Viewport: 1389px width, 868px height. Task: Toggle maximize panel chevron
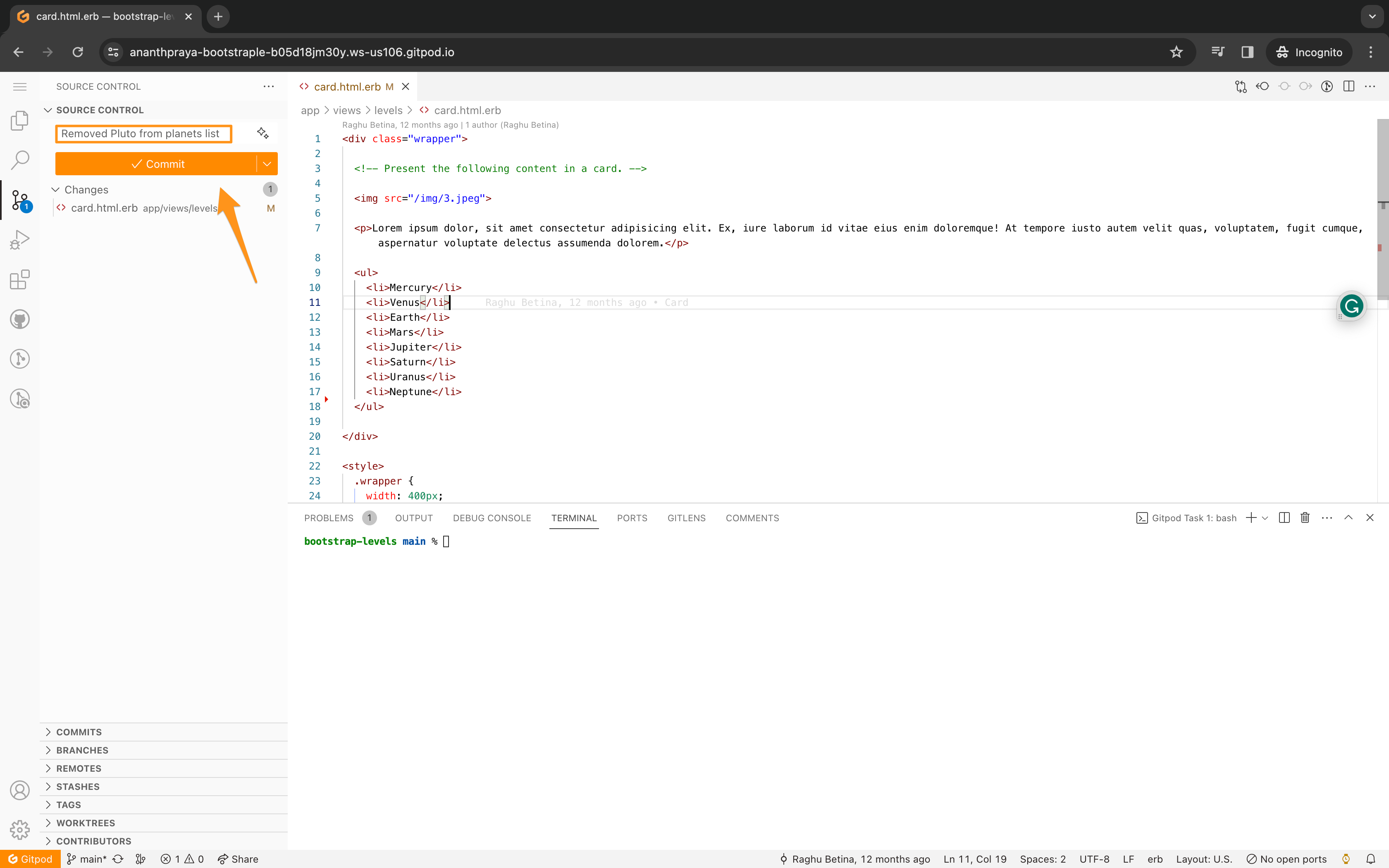tap(1348, 518)
